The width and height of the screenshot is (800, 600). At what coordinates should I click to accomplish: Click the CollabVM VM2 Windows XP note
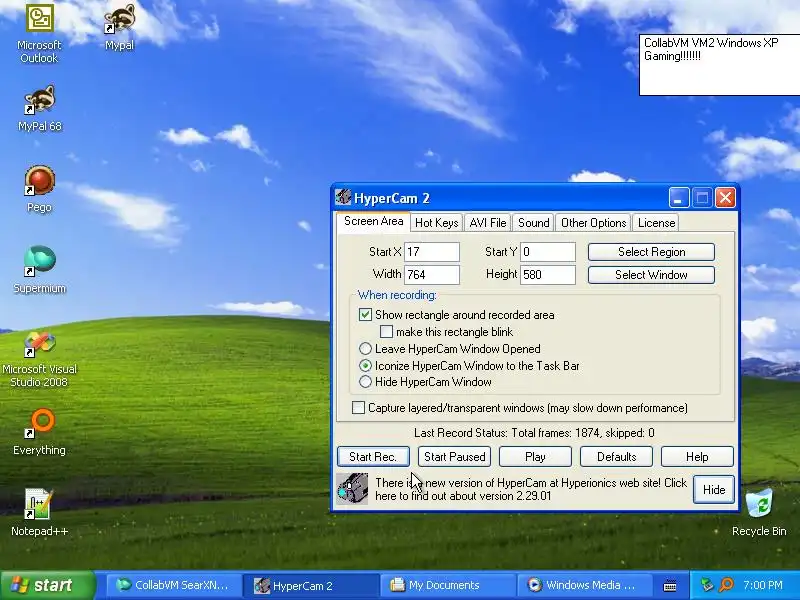pyautogui.click(x=719, y=65)
